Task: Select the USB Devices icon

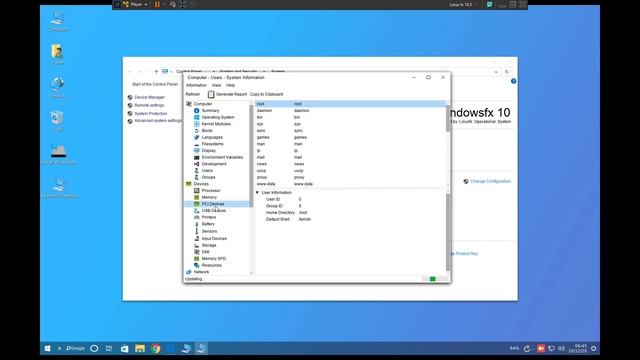Action: 196,211
